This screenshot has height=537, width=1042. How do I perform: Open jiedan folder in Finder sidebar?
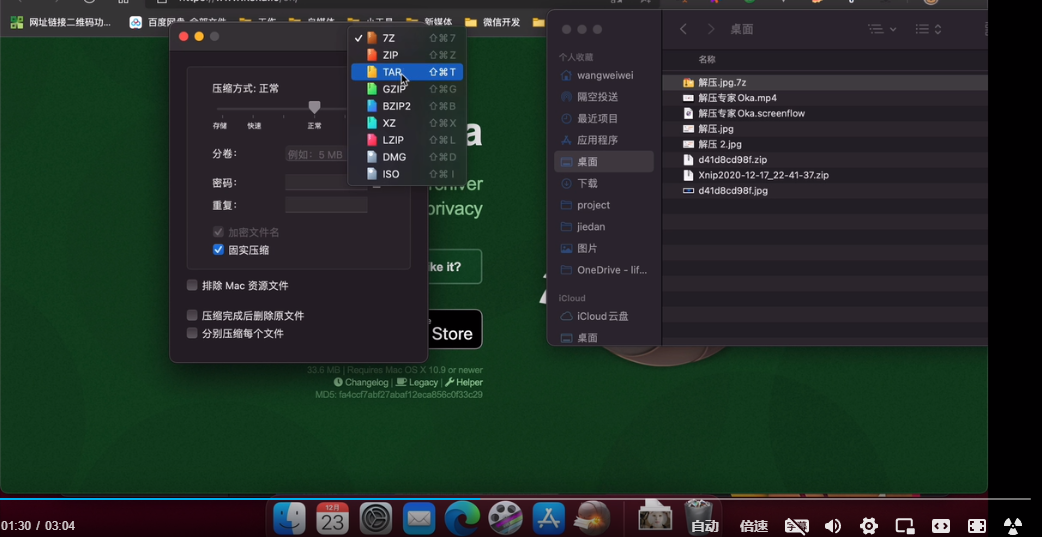click(604, 227)
